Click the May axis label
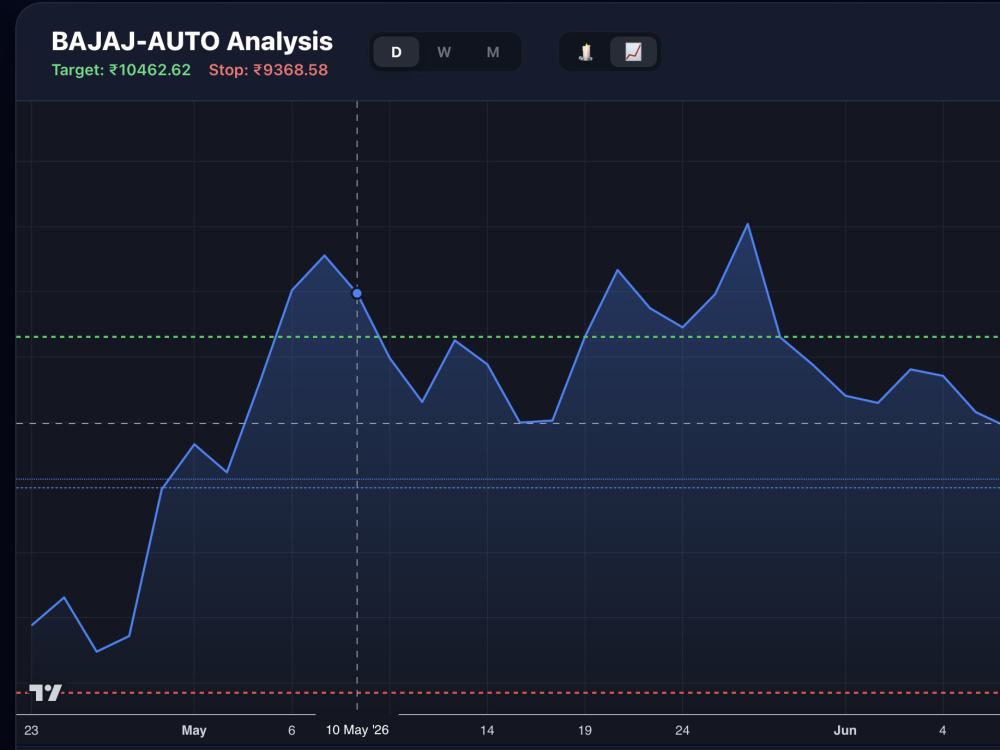The image size is (1000, 750). [x=194, y=730]
